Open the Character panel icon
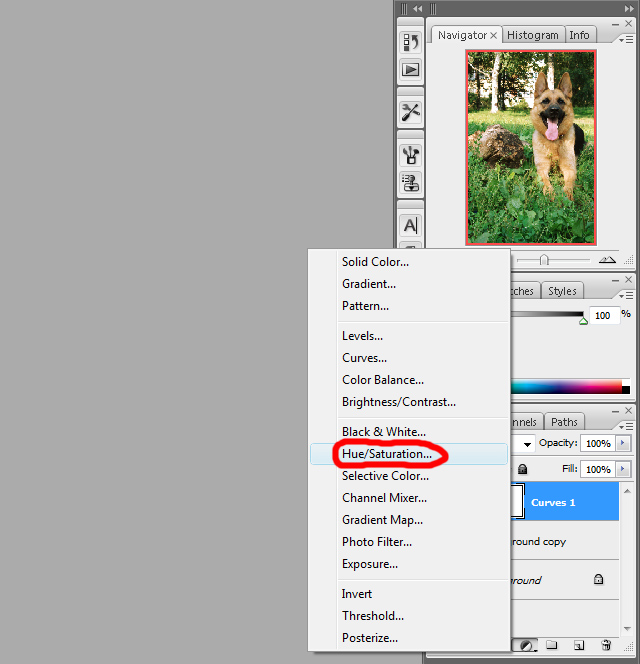This screenshot has height=664, width=640. click(x=411, y=226)
